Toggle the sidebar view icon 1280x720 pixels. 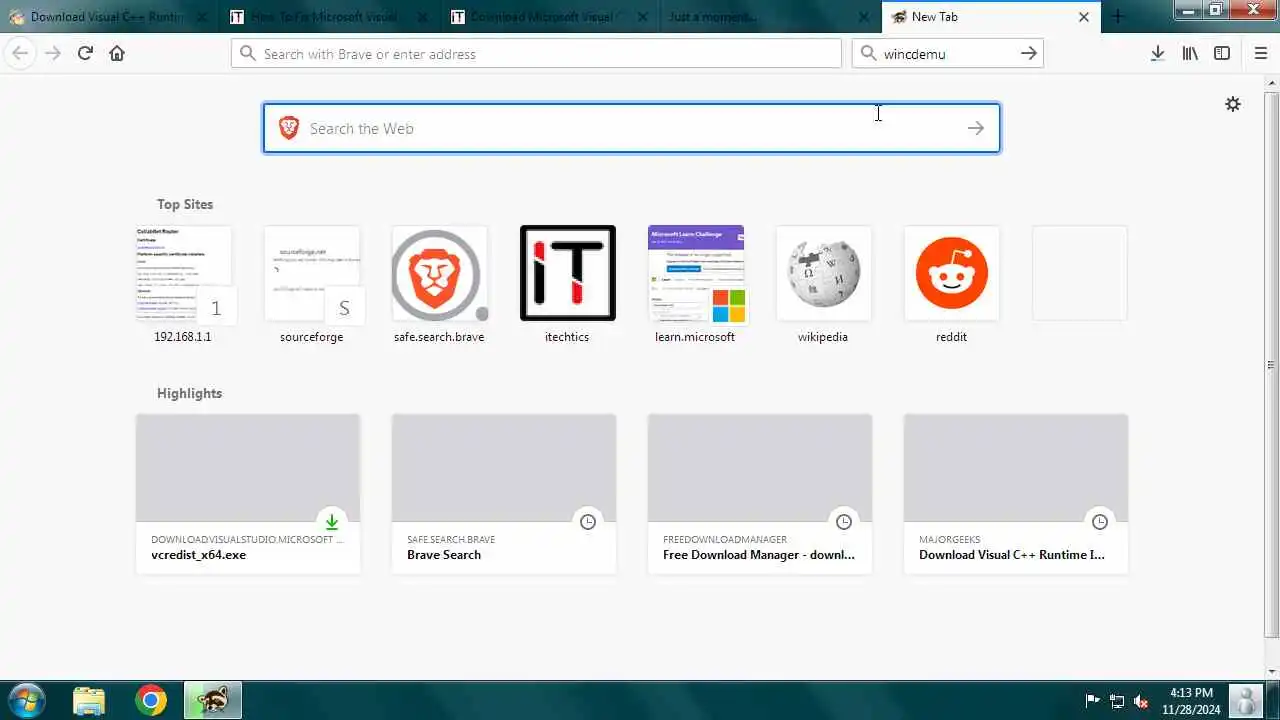tap(1222, 54)
